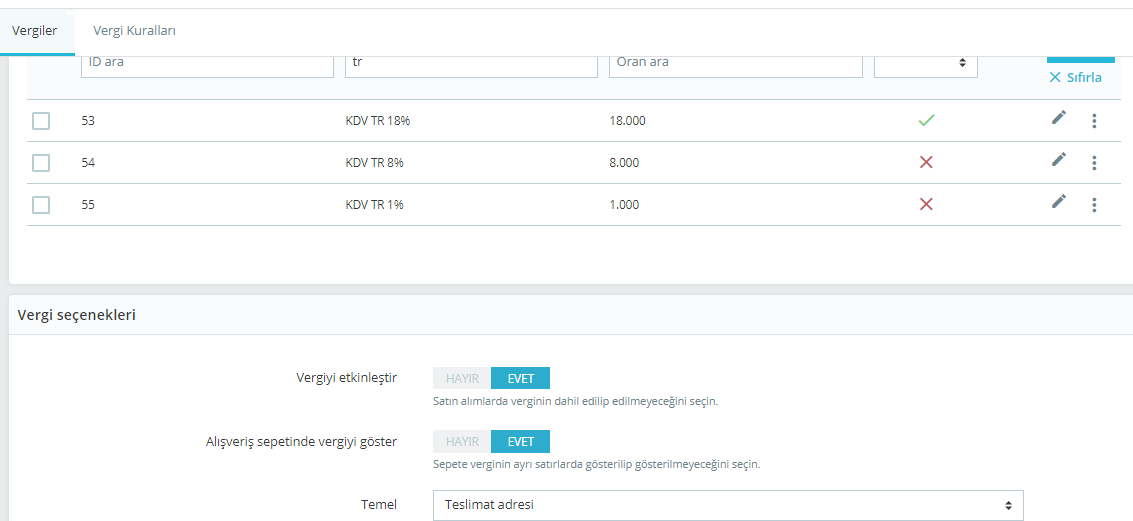Select ID value 55
Screen dimensions: 1133x521
click(88, 204)
